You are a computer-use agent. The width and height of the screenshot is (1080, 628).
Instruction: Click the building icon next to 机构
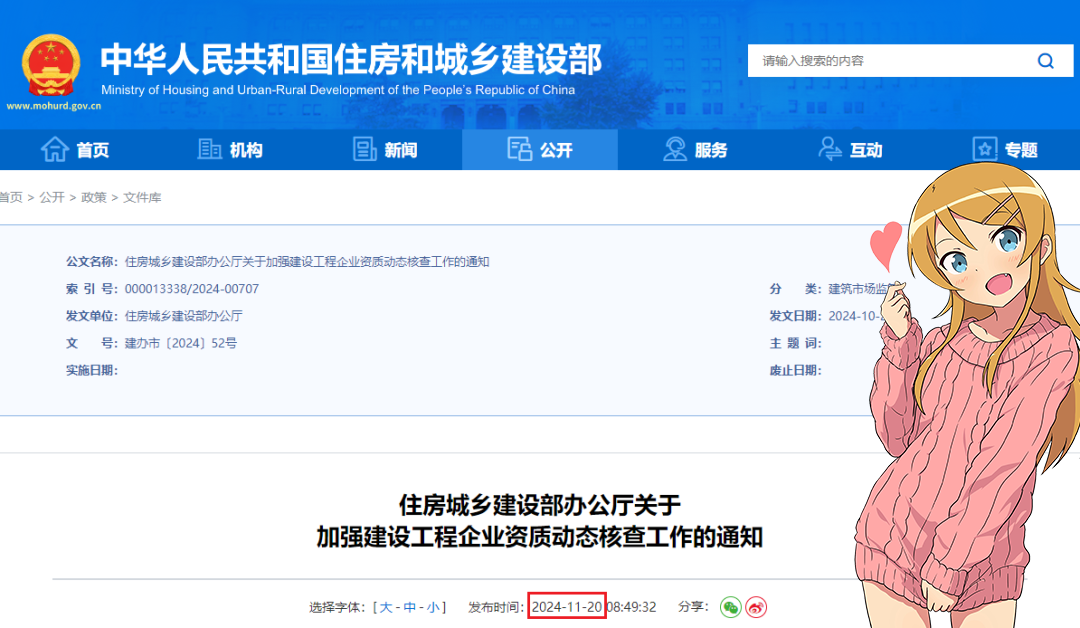click(x=208, y=148)
